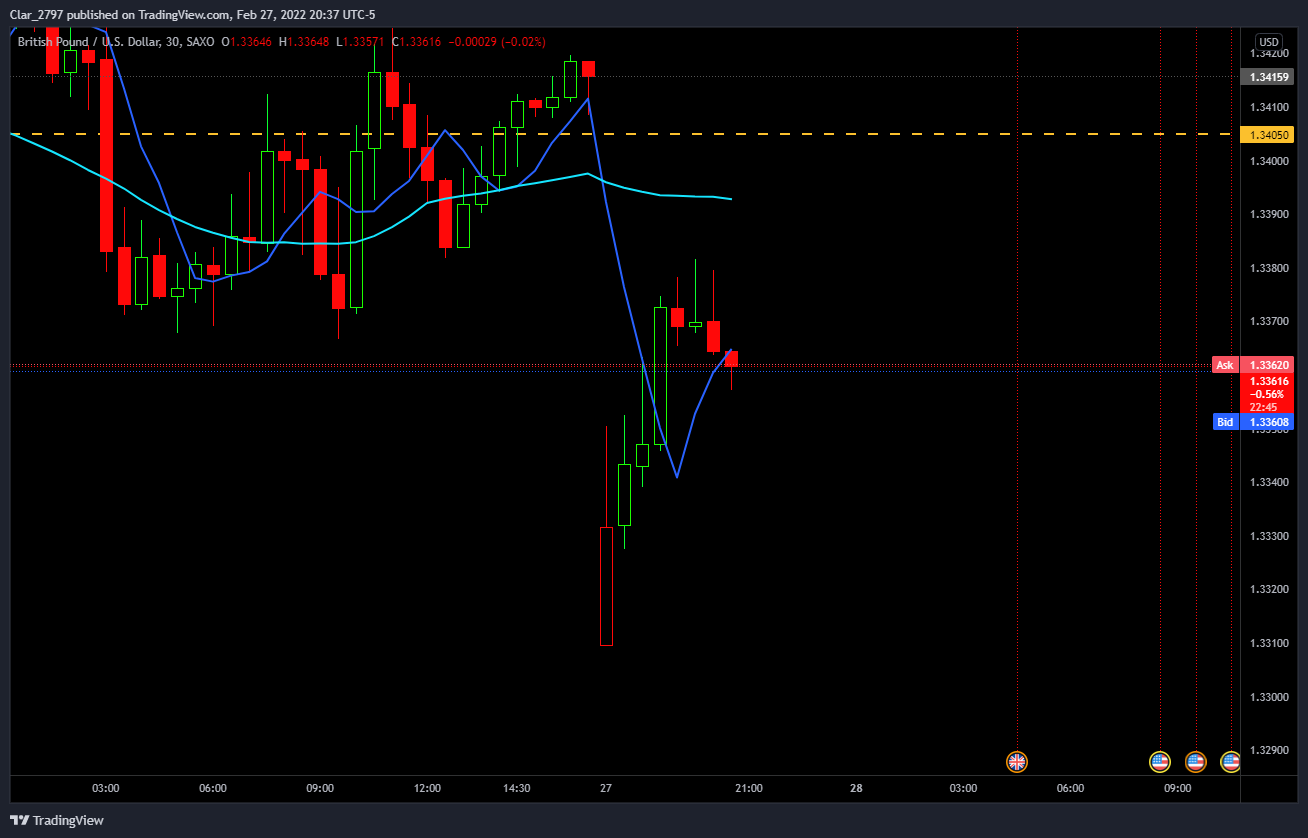This screenshot has height=838, width=1308.
Task: Click the 1.33400 price scale tick
Action: coord(1268,482)
